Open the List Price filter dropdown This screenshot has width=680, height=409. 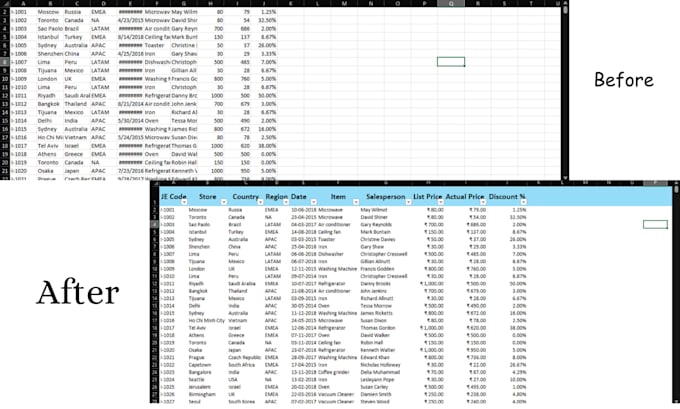tap(441, 202)
